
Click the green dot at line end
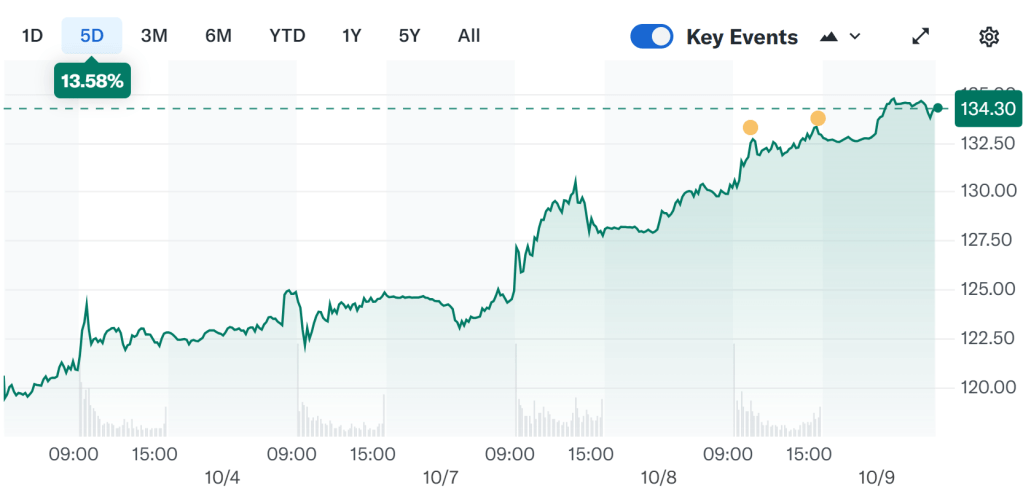(937, 108)
